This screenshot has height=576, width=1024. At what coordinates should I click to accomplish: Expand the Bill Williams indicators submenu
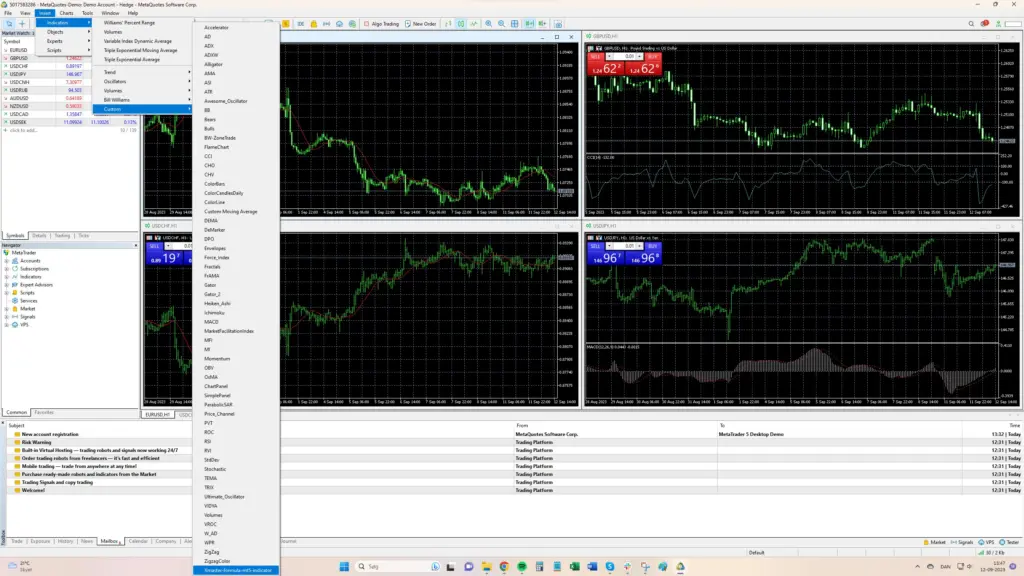[x=142, y=100]
